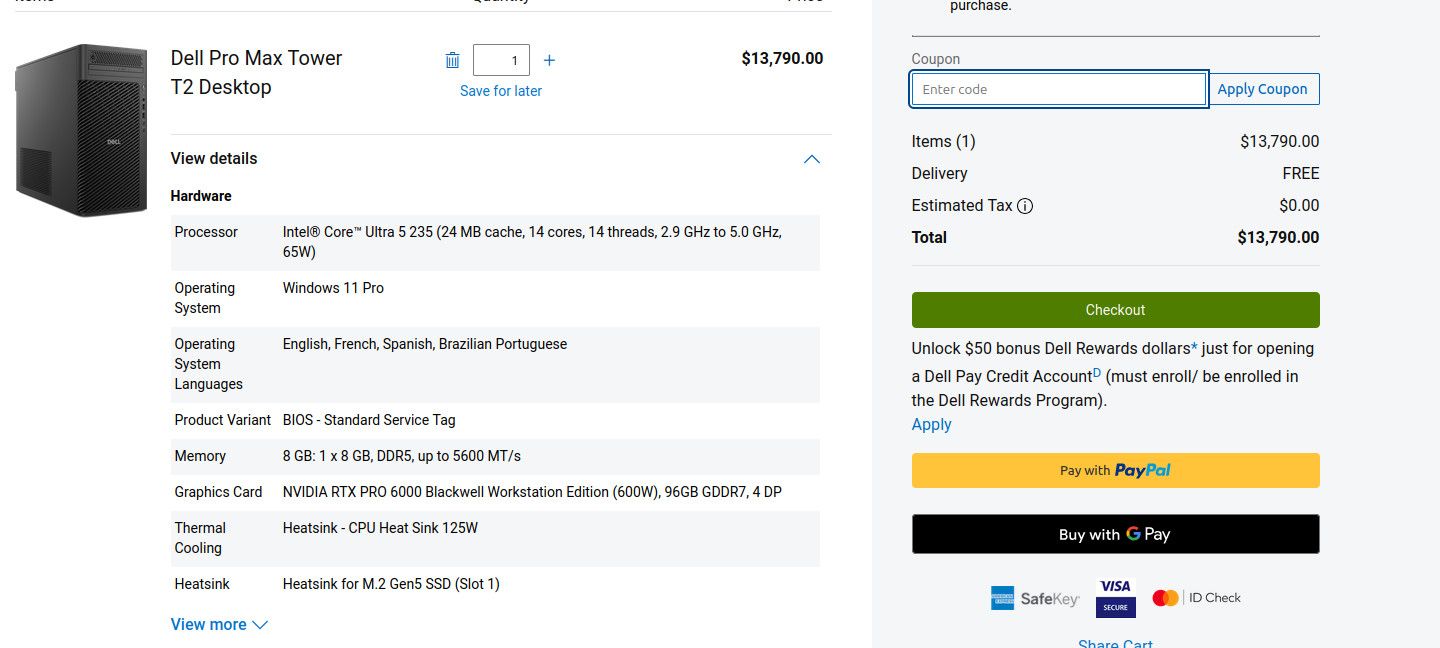The height and width of the screenshot is (648, 1440).
Task: Click the Thermal Cooling label
Action: point(200,538)
